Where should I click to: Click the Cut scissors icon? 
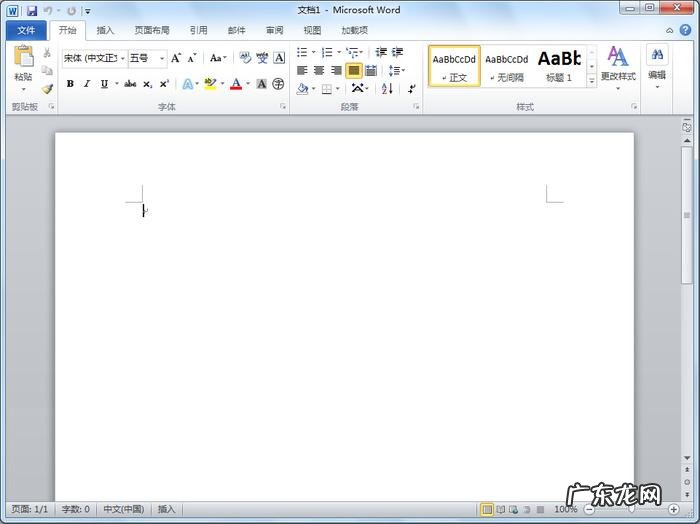click(x=47, y=53)
